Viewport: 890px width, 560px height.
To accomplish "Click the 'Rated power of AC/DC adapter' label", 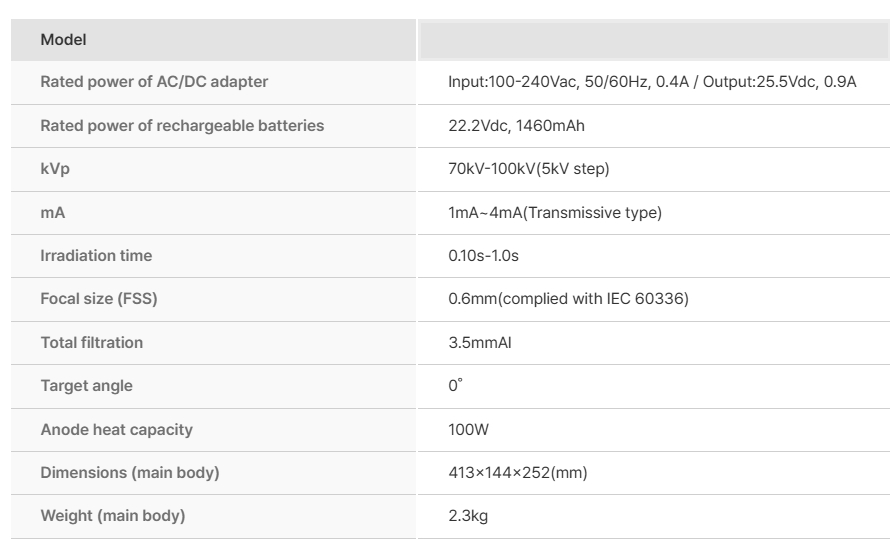I will click(x=154, y=82).
